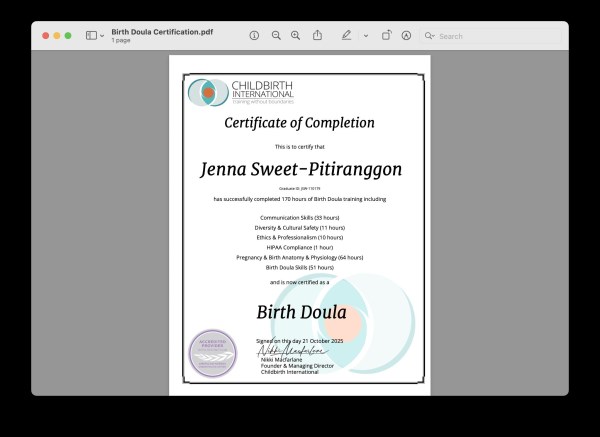Share the Birth Doula Certification PDF
This screenshot has height=437, width=600.
[317, 35]
